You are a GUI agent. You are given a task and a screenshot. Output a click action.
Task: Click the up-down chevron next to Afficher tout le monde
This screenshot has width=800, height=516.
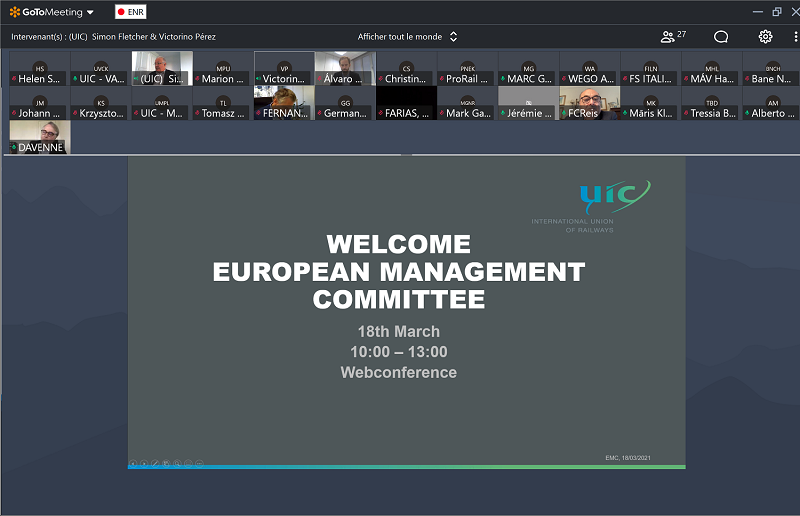pos(453,37)
